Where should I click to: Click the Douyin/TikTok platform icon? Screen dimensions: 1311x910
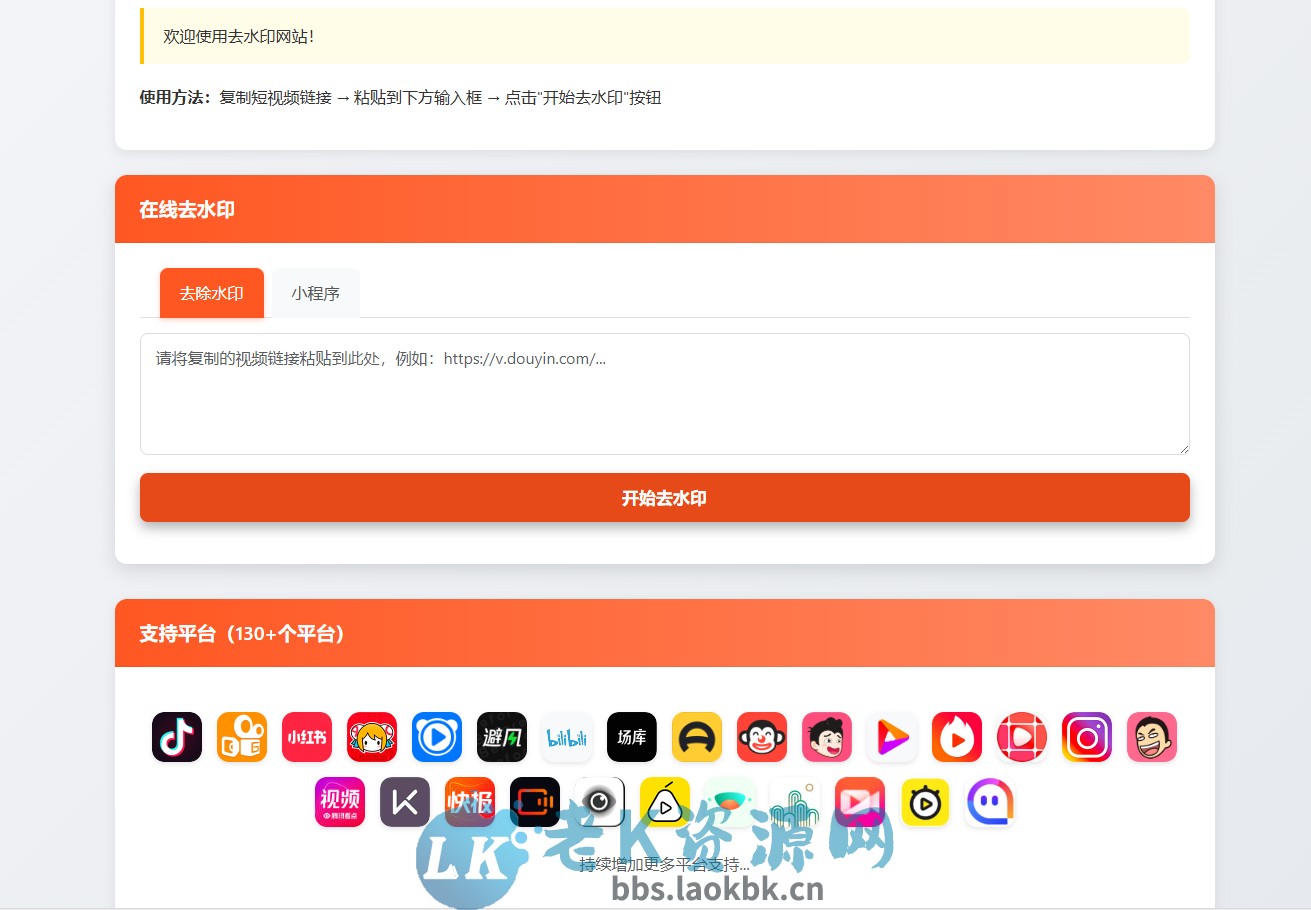177,737
